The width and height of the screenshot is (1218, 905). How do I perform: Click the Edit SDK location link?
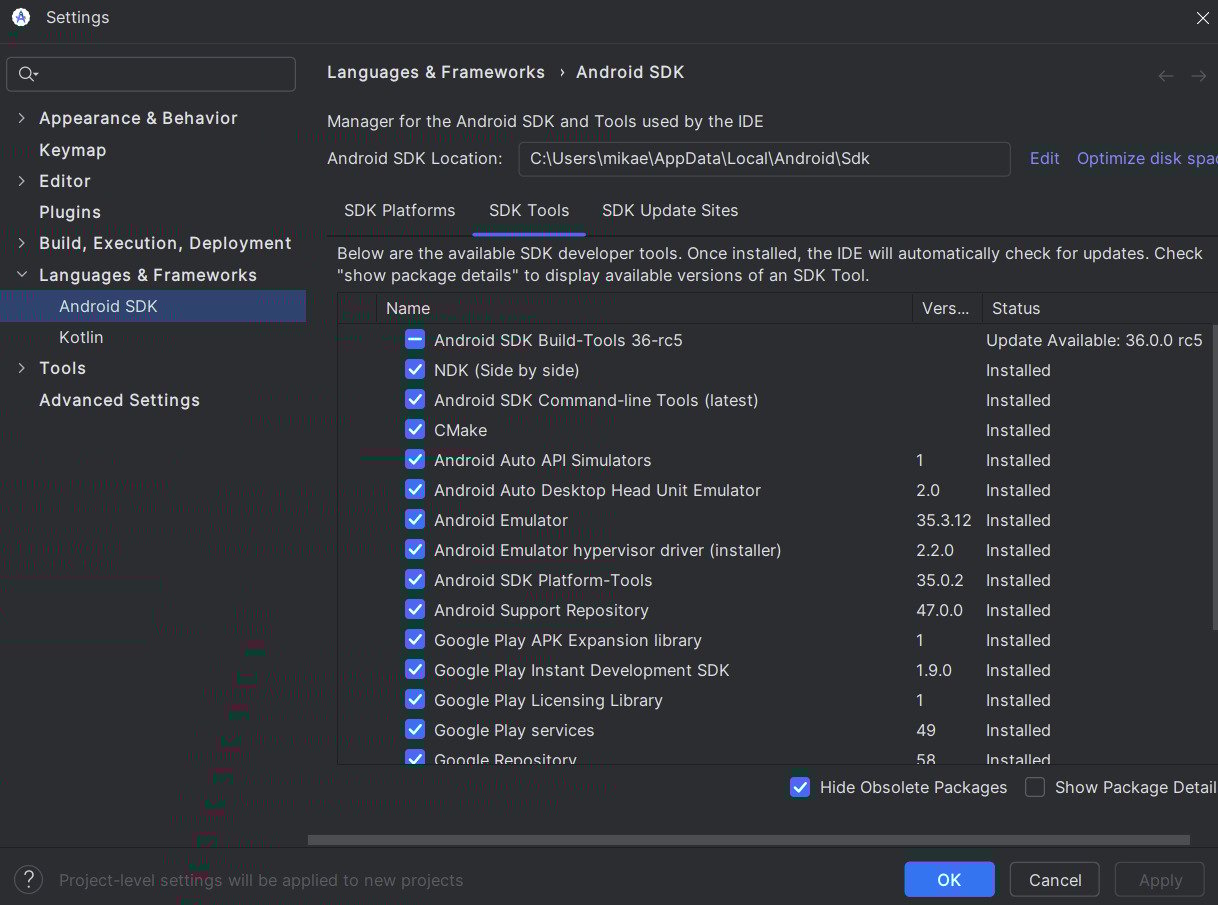point(1044,158)
